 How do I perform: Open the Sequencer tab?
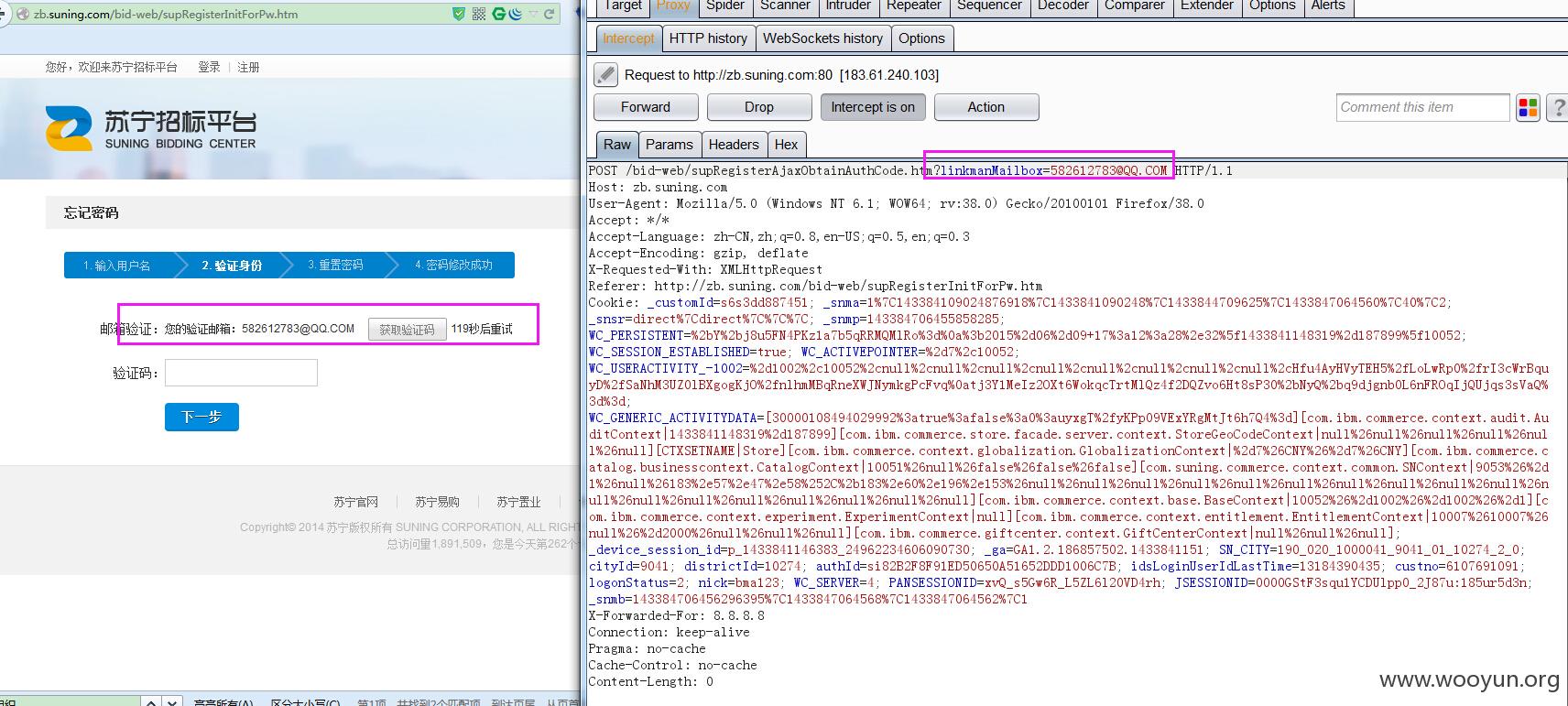point(989,6)
